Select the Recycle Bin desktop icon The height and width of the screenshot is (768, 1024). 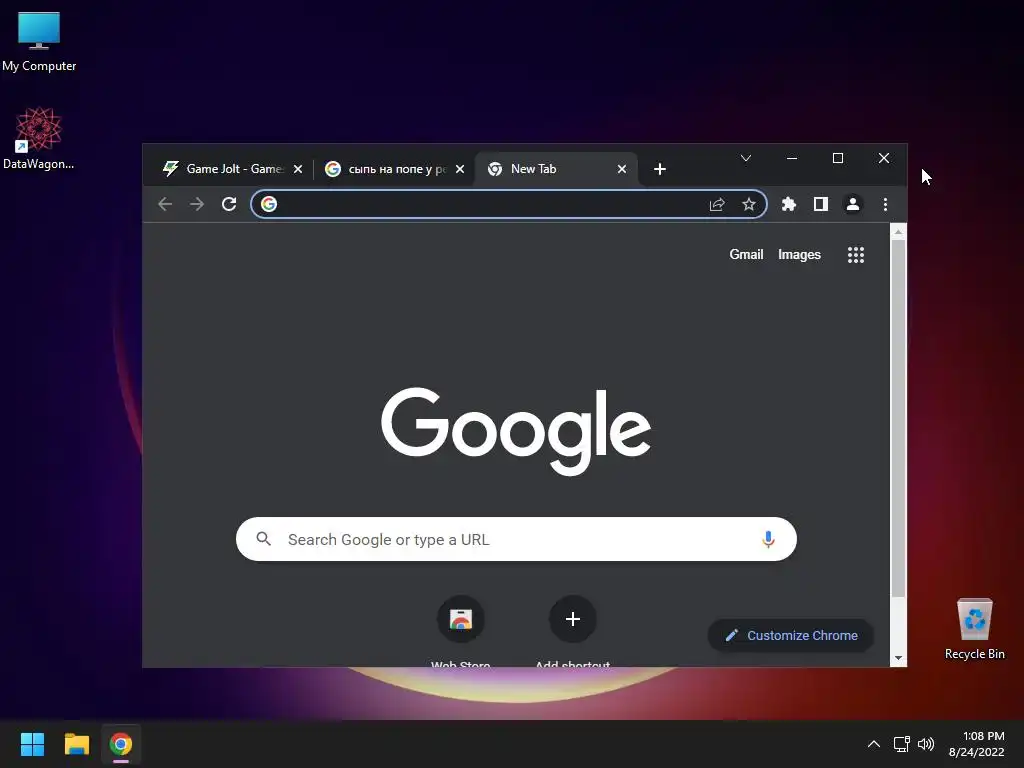tap(975, 629)
